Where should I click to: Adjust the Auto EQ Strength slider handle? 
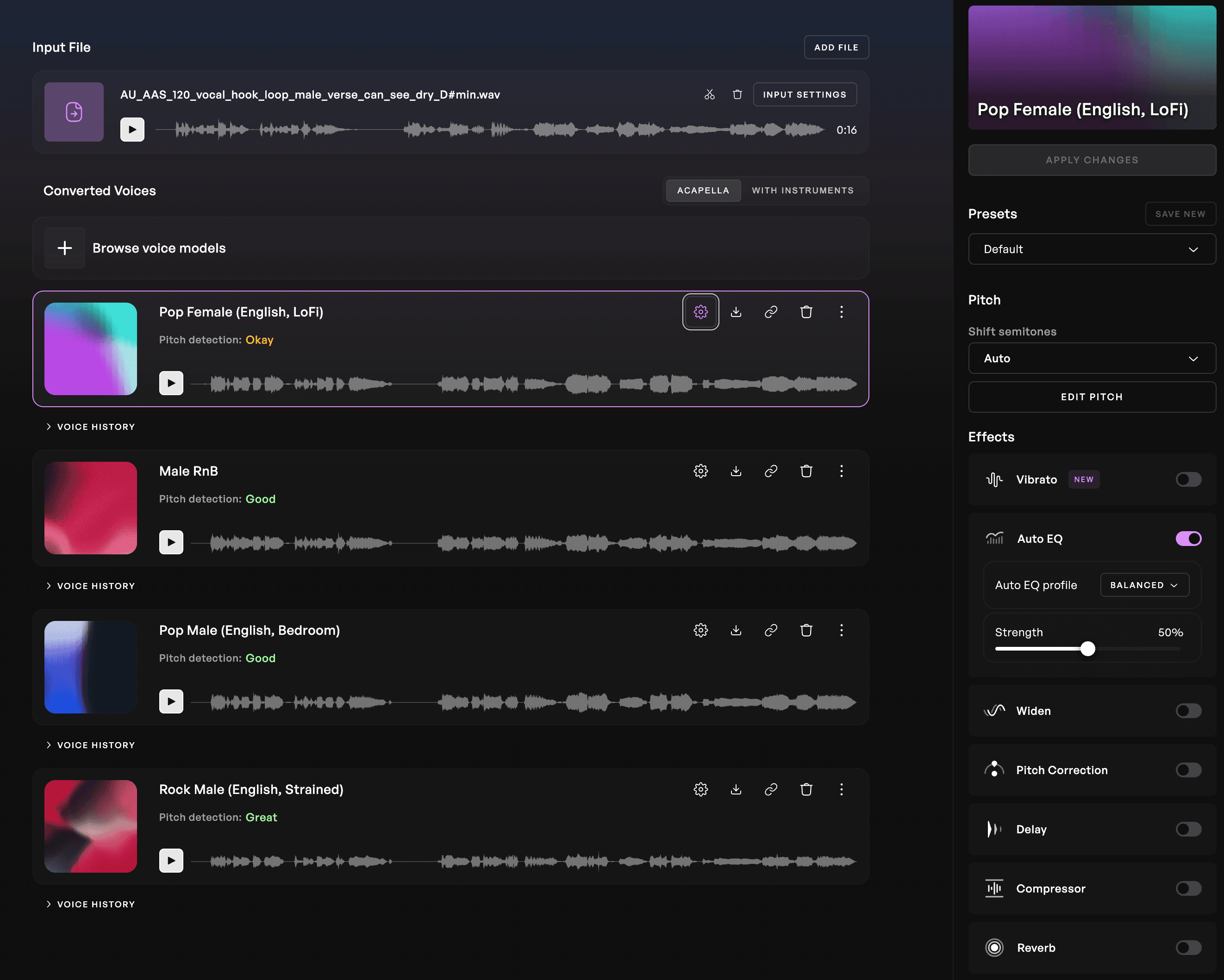(1087, 649)
